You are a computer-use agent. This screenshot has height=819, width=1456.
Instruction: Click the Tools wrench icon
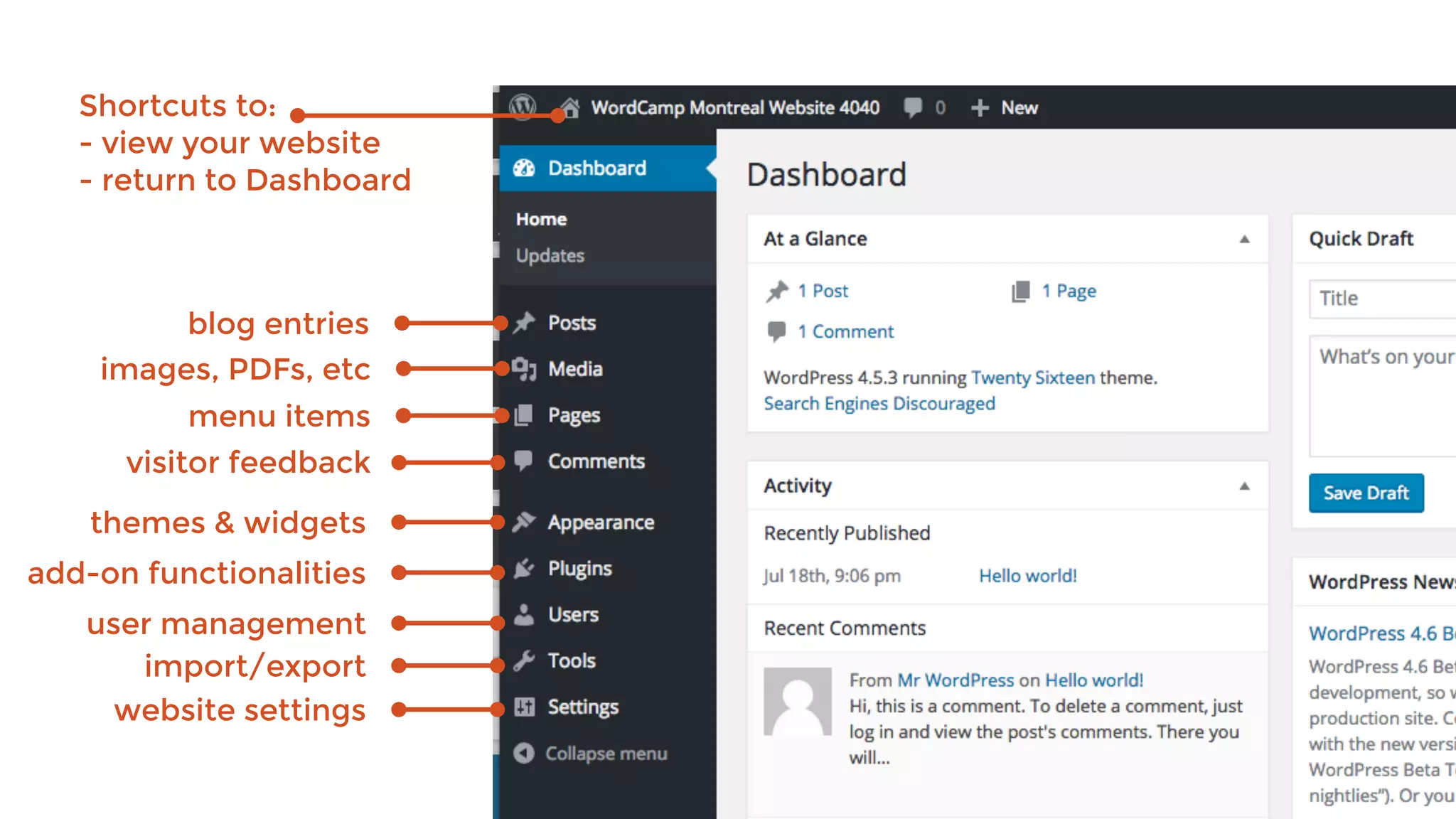pos(524,660)
